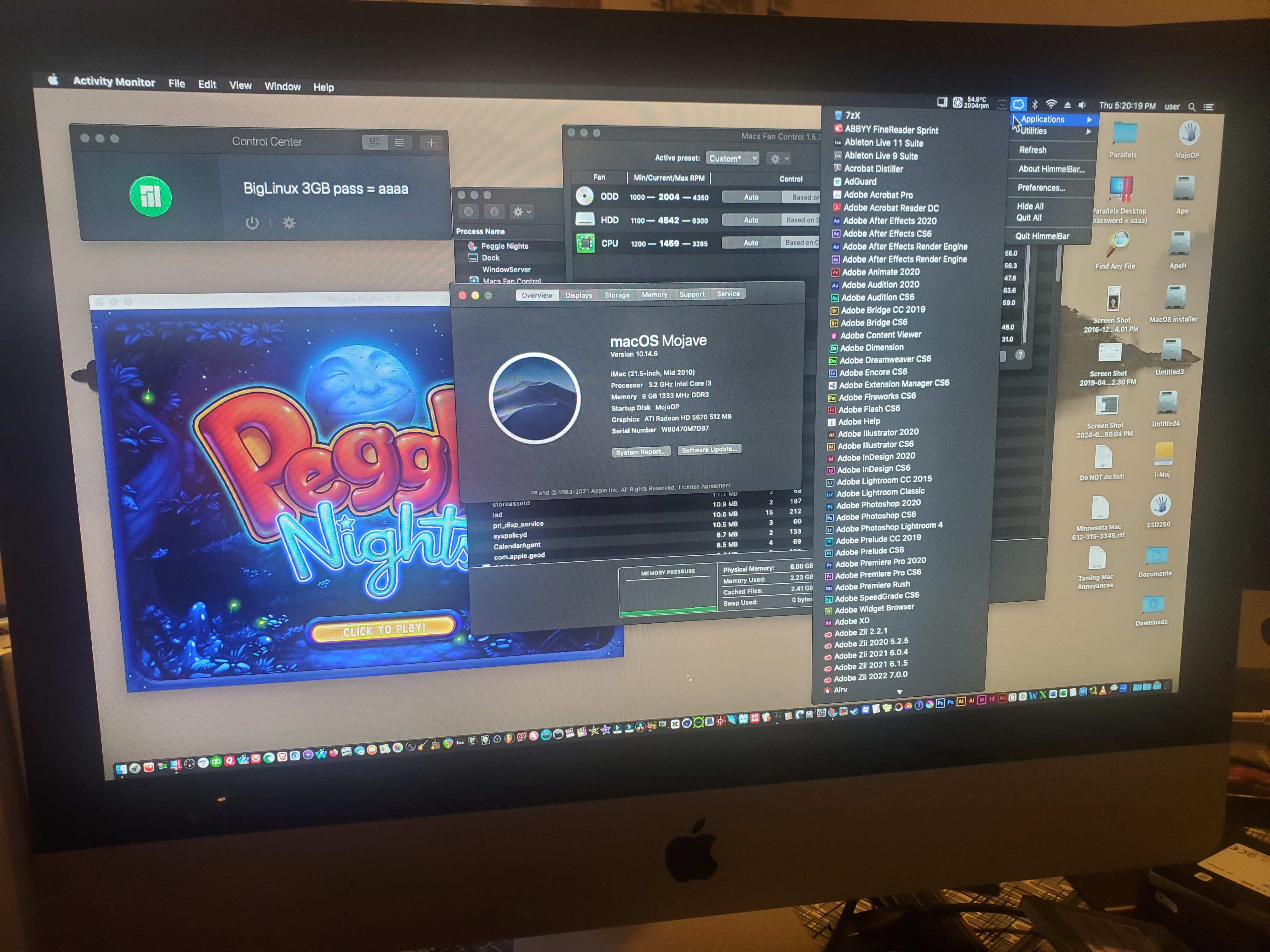Viewport: 1270px width, 952px height.
Task: Click the CLICK TO PLAY! button in Peggle
Action: coord(384,630)
